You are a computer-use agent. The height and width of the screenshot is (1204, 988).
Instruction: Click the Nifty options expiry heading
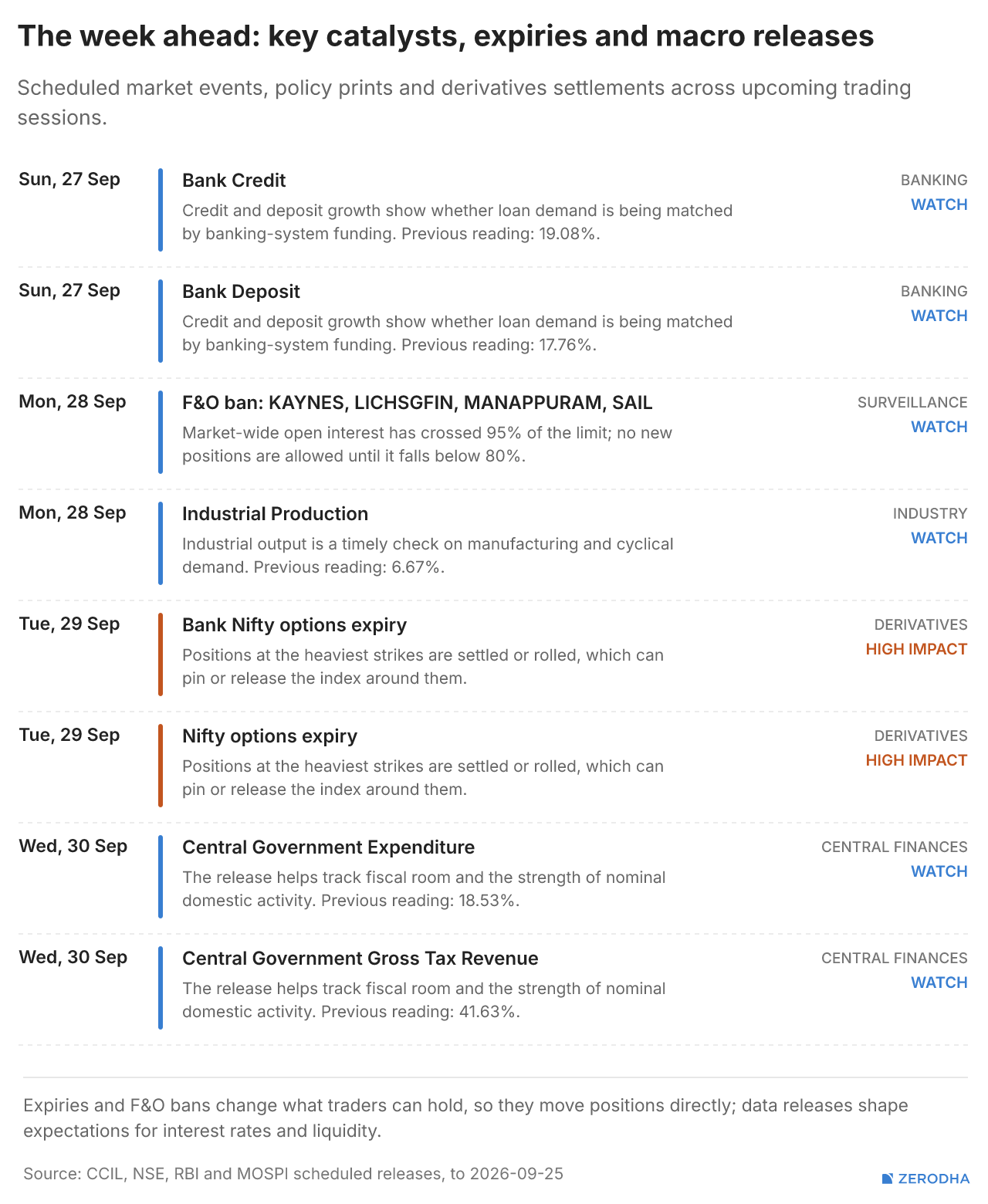click(x=269, y=736)
